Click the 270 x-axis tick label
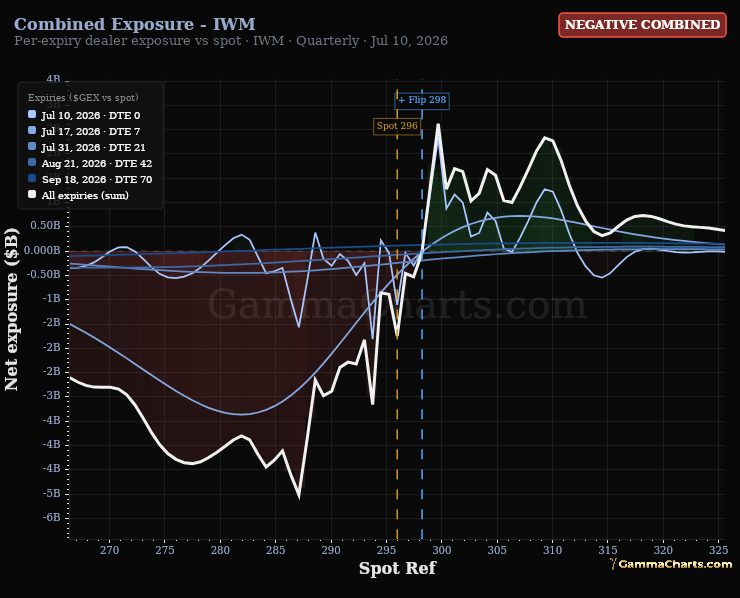 coord(109,550)
